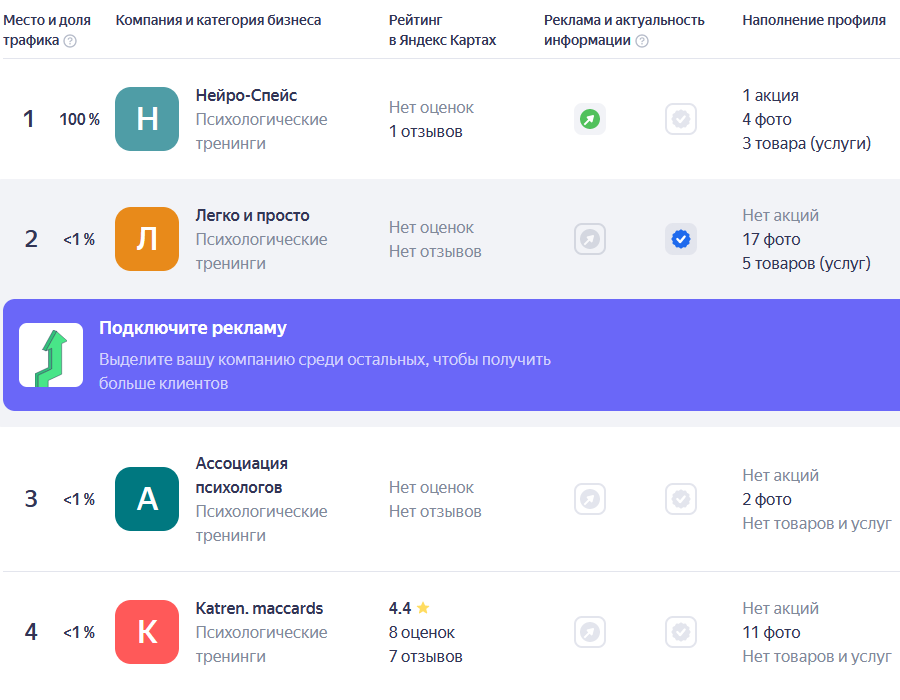This screenshot has width=900, height=700.
Task: Click the dark teal 'А' avatar of Ассоциация психологов
Action: pos(147,499)
